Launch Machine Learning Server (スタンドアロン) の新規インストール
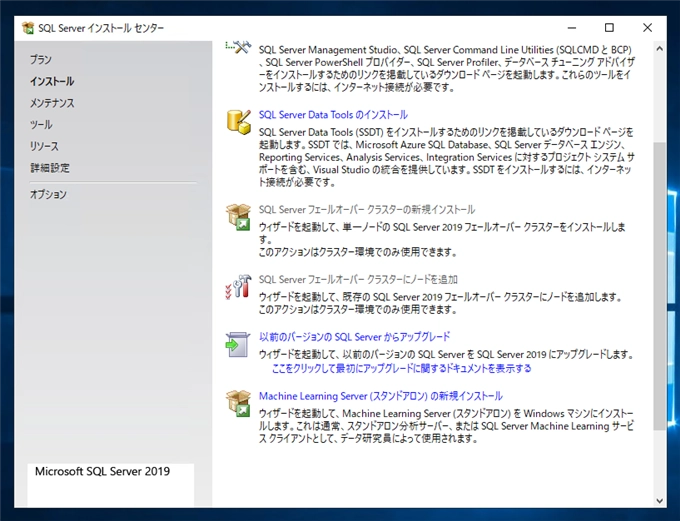 coord(381,396)
